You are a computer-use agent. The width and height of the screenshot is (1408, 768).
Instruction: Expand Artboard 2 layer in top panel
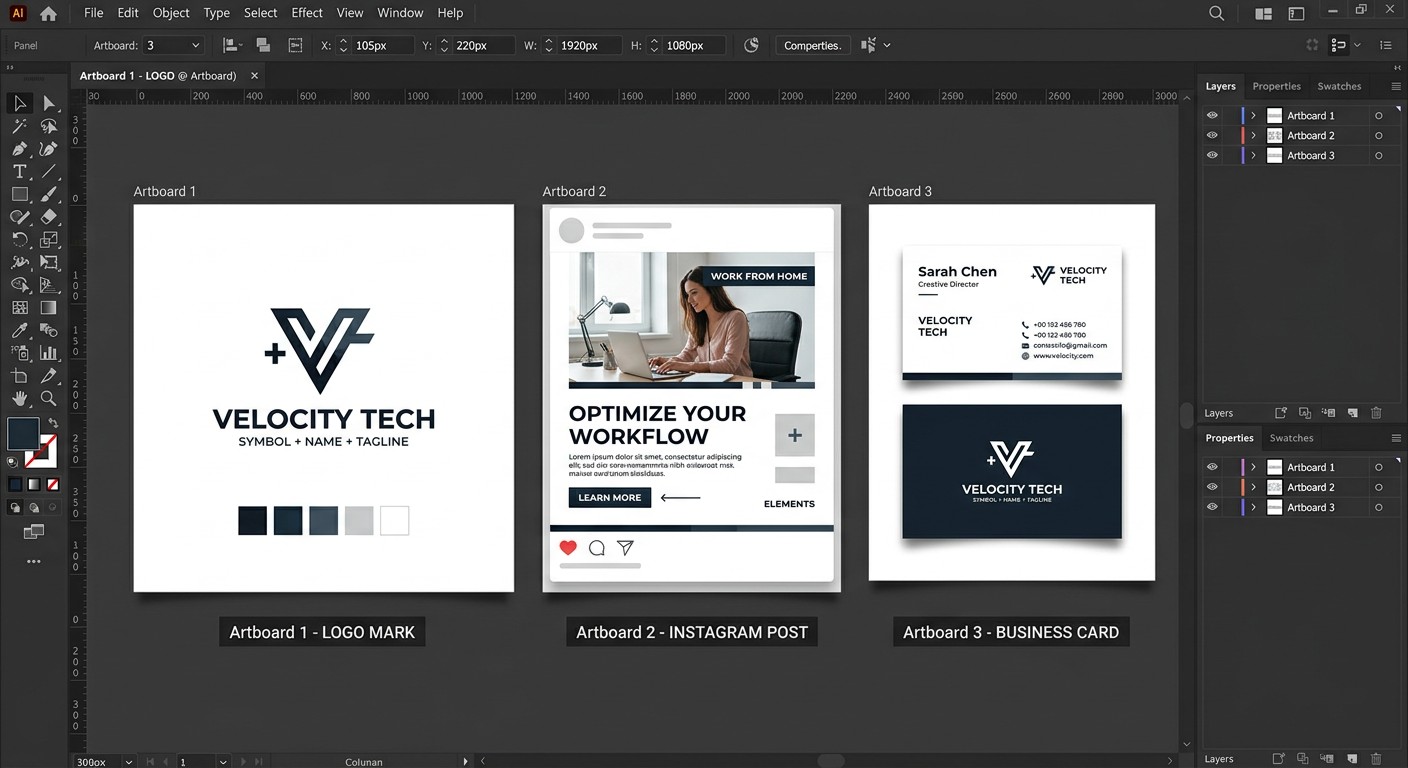1253,136
